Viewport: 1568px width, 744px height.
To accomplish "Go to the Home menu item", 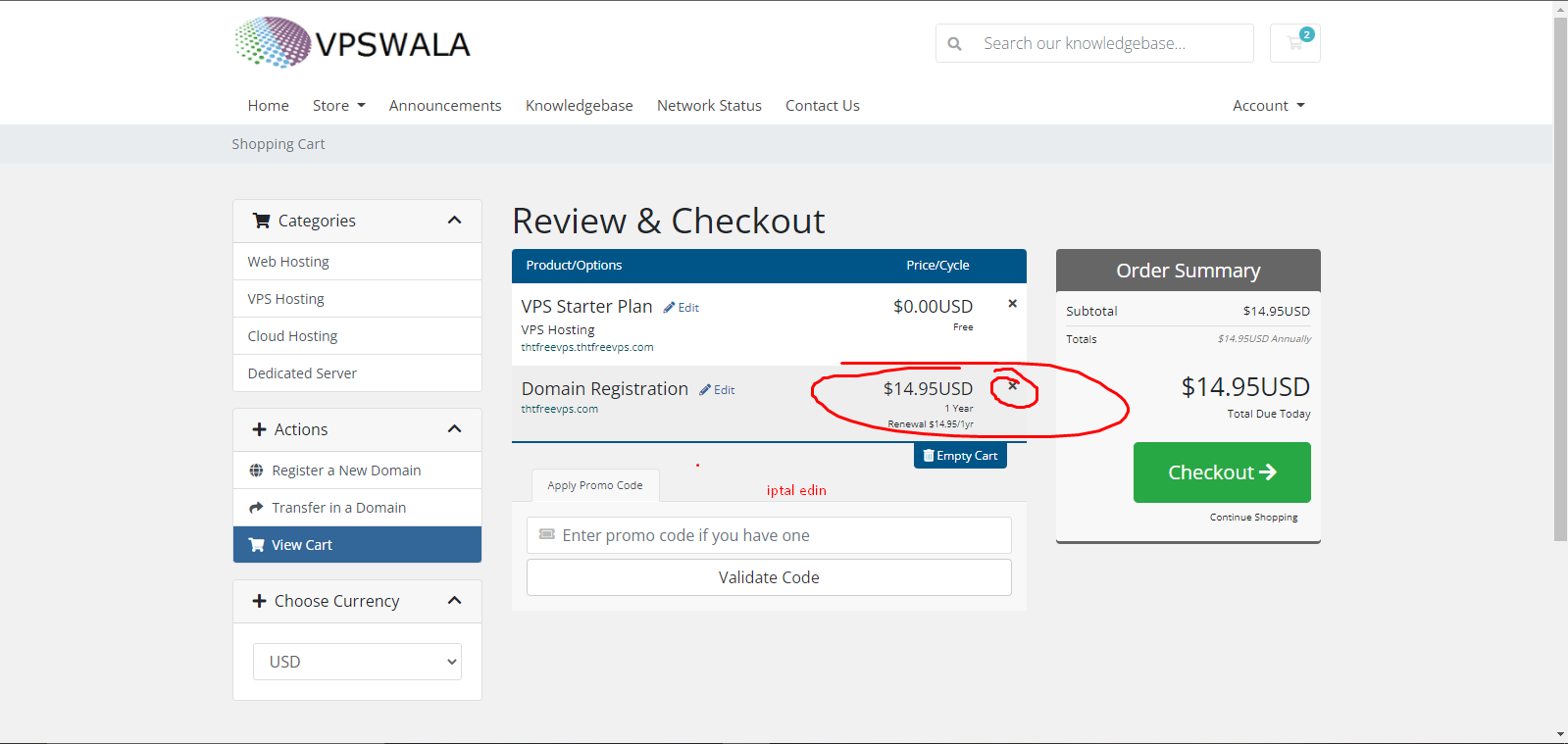I will tap(268, 106).
